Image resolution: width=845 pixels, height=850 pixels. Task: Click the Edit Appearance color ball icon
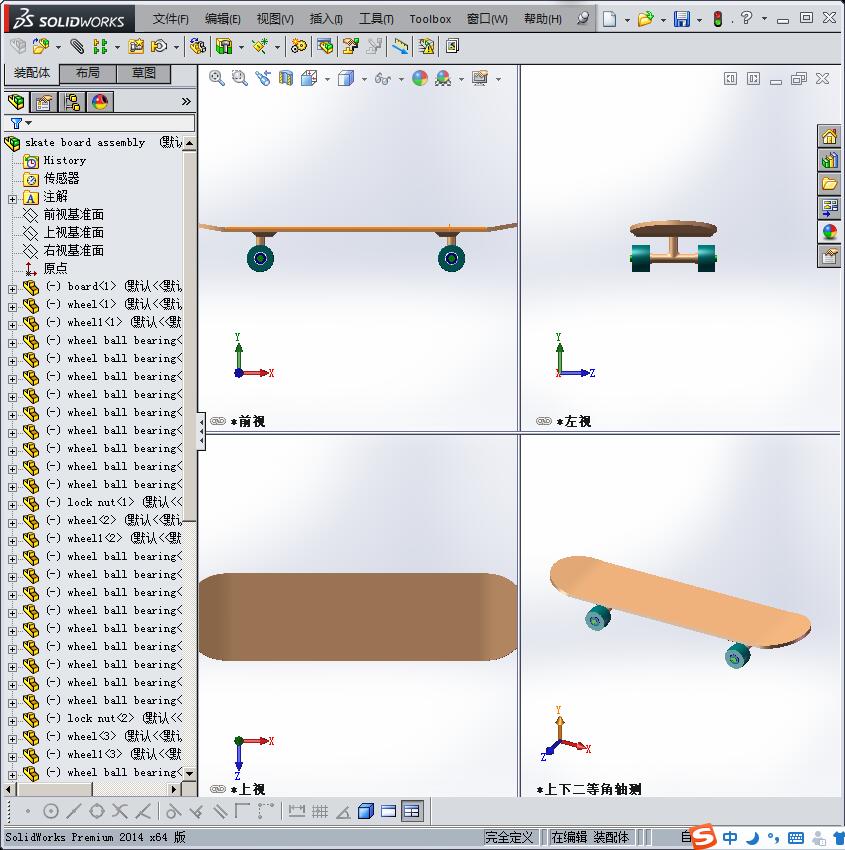point(420,79)
